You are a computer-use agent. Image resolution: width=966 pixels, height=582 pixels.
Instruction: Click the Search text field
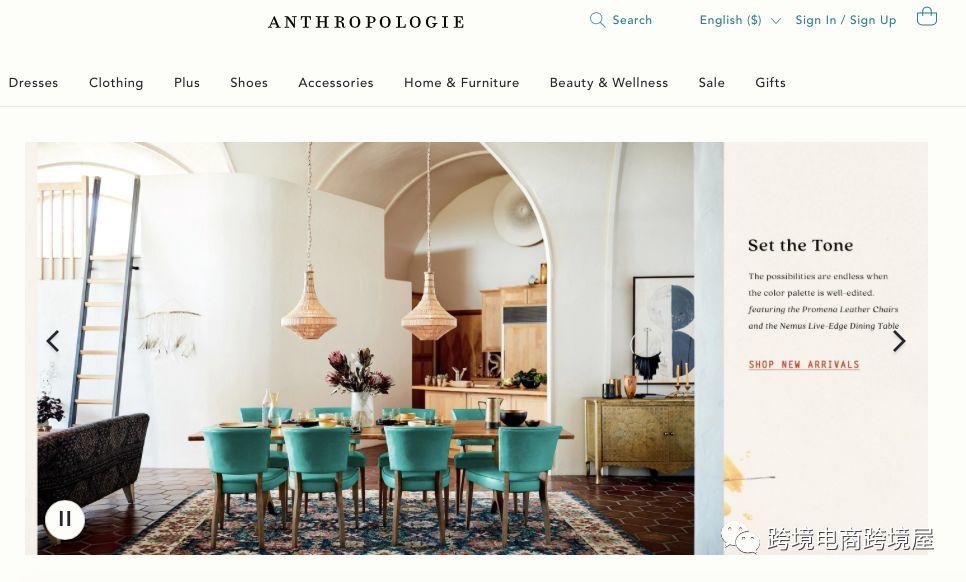[631, 20]
